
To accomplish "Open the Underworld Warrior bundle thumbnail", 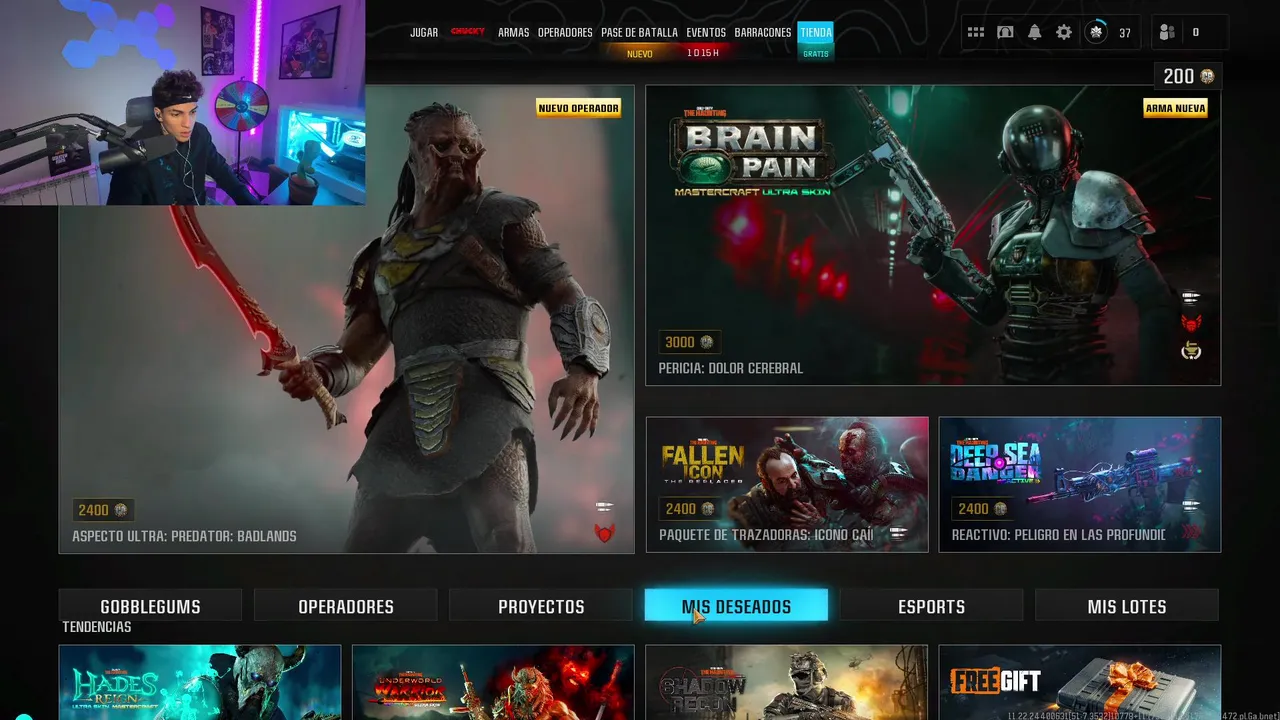I will [493, 682].
